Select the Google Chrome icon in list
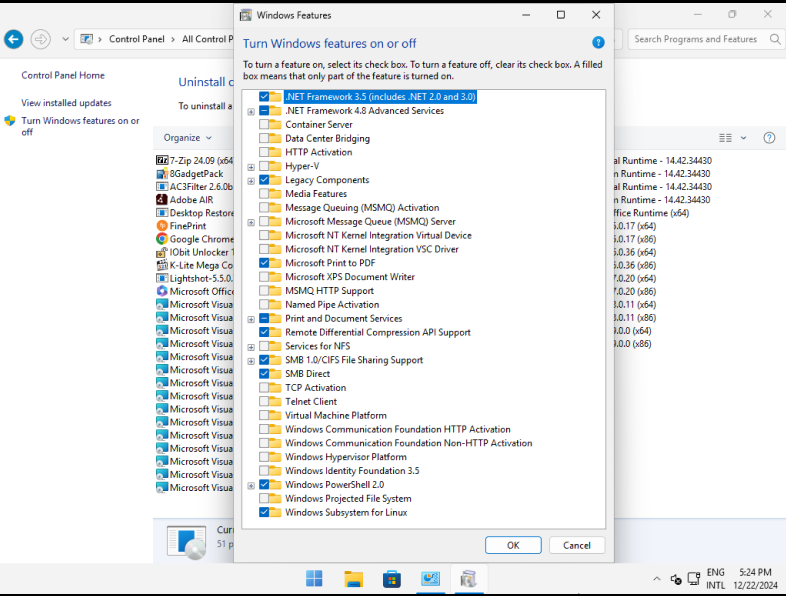This screenshot has height=596, width=786. (x=162, y=239)
